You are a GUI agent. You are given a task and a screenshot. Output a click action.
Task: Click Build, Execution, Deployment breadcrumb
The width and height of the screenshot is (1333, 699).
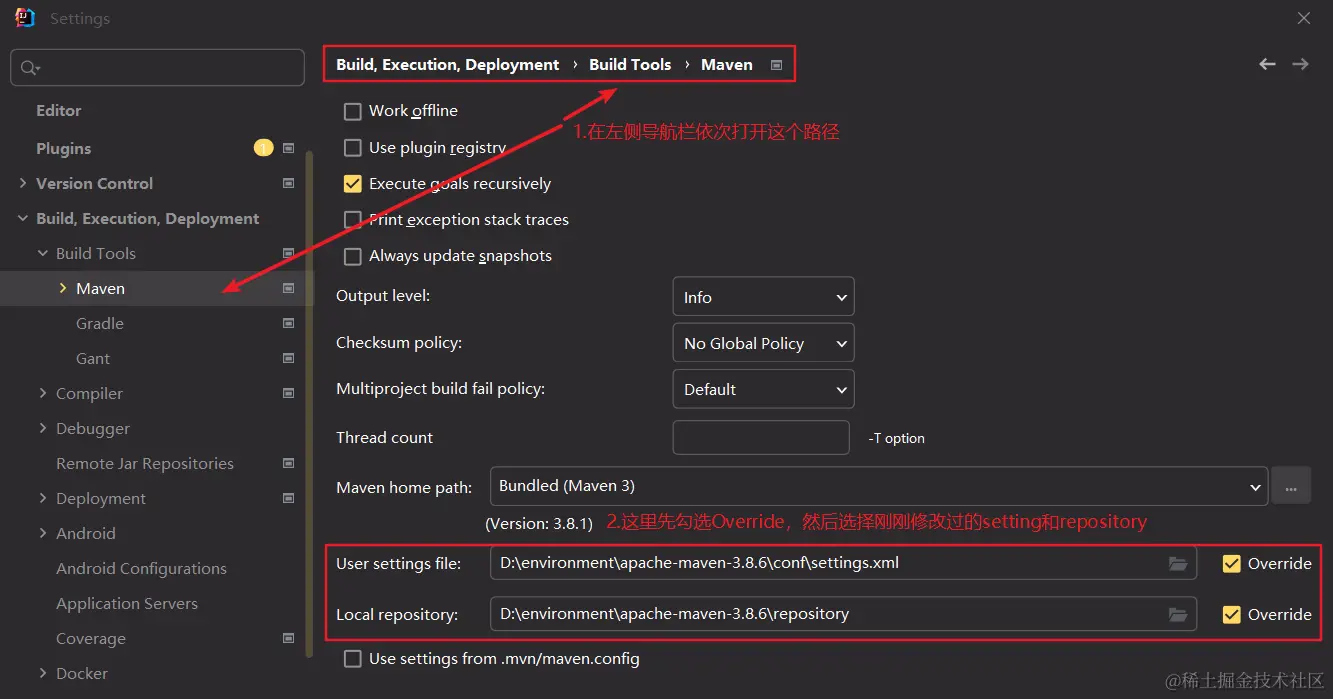[x=448, y=64]
